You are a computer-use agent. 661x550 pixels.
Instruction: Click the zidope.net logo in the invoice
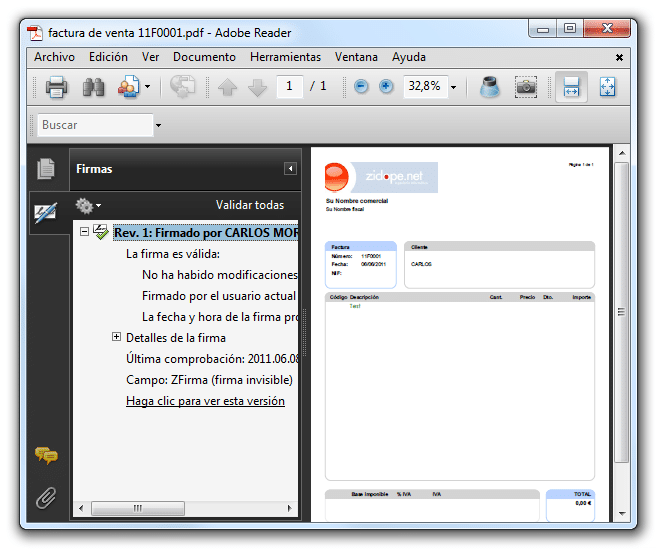tap(381, 177)
